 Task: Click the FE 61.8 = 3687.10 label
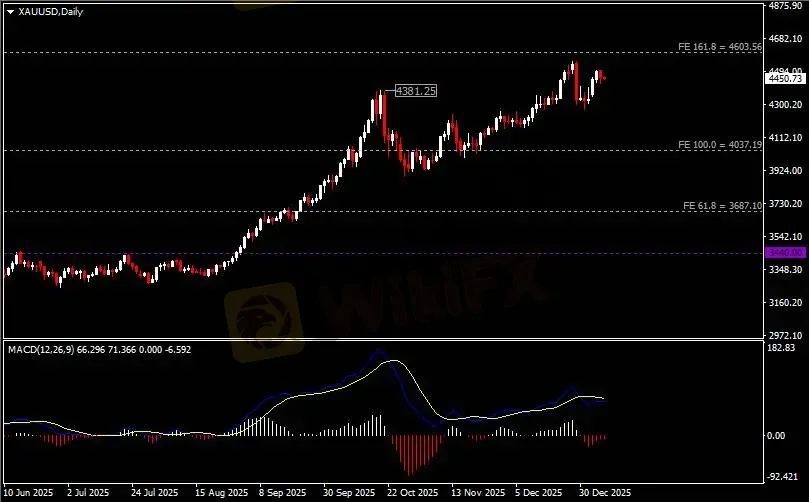[722, 206]
